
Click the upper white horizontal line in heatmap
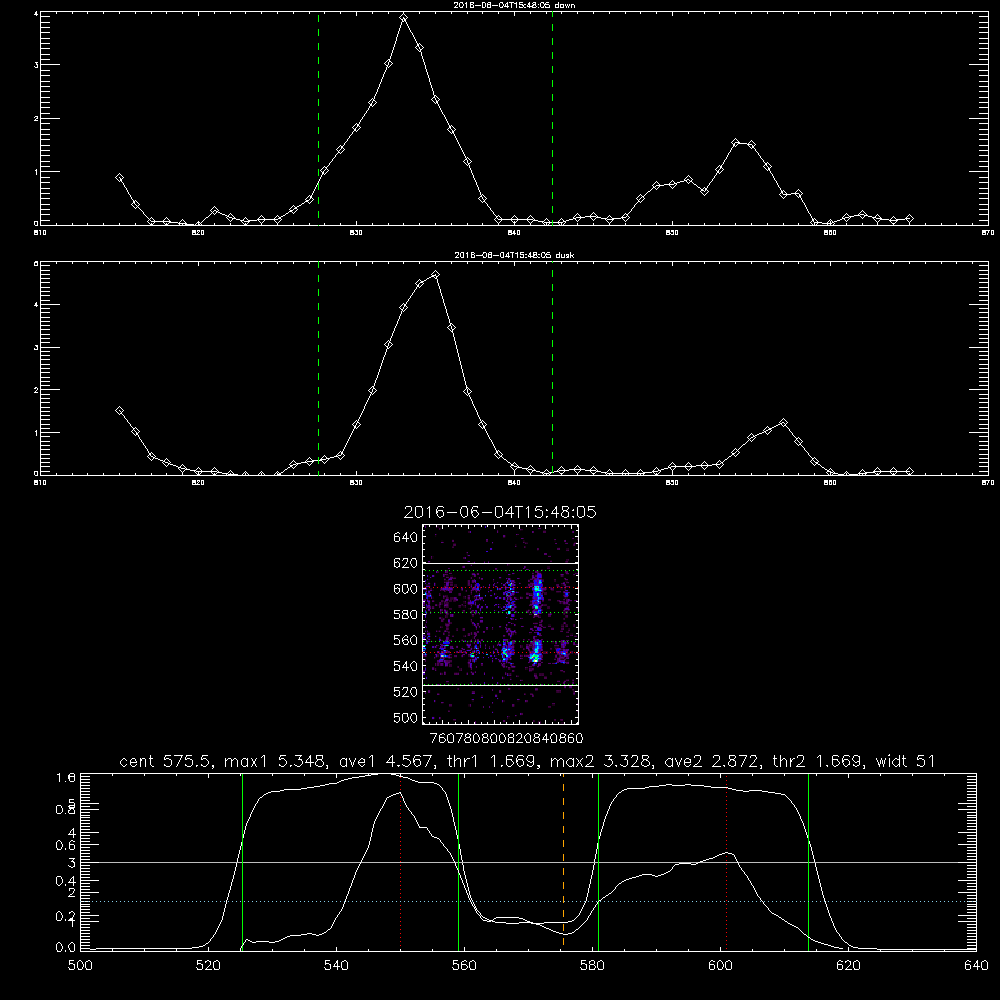click(x=500, y=563)
